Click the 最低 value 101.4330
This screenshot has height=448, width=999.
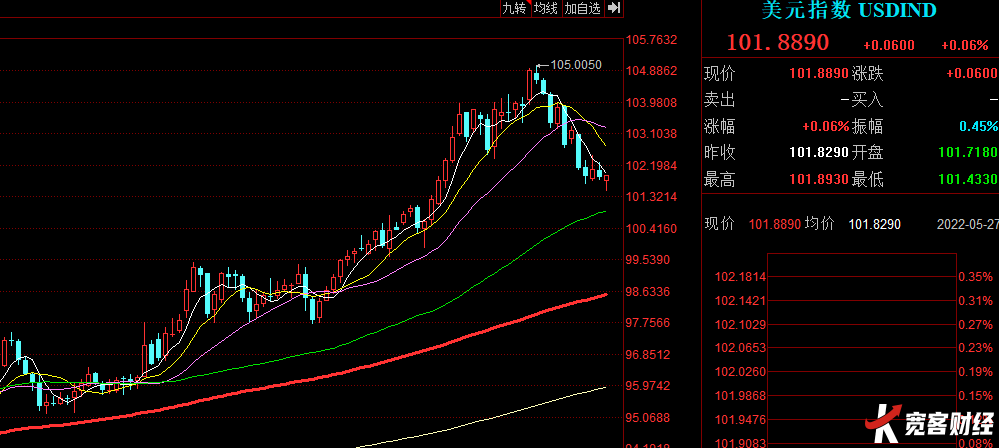(968, 180)
